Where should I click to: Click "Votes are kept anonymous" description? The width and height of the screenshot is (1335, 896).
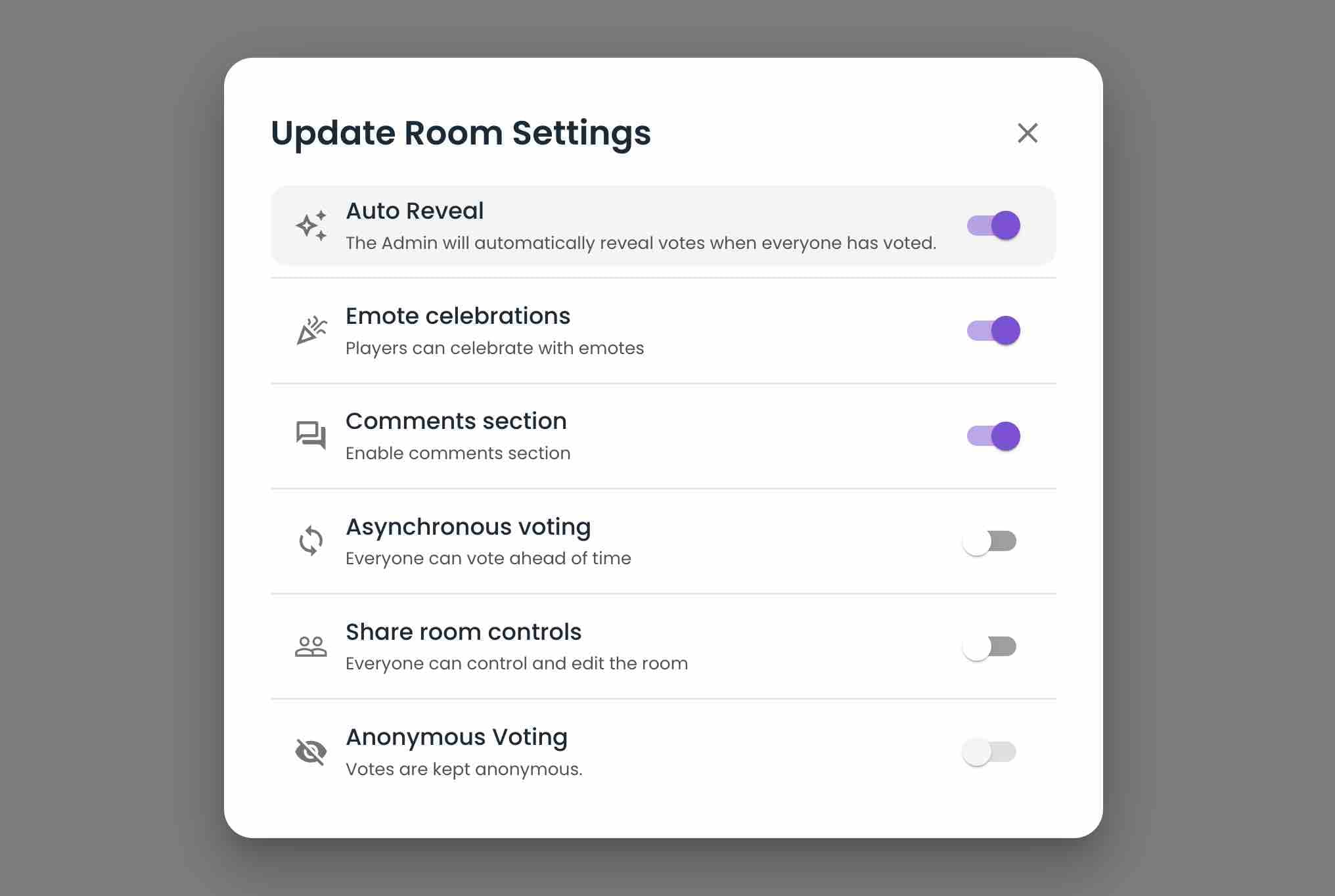coord(464,769)
